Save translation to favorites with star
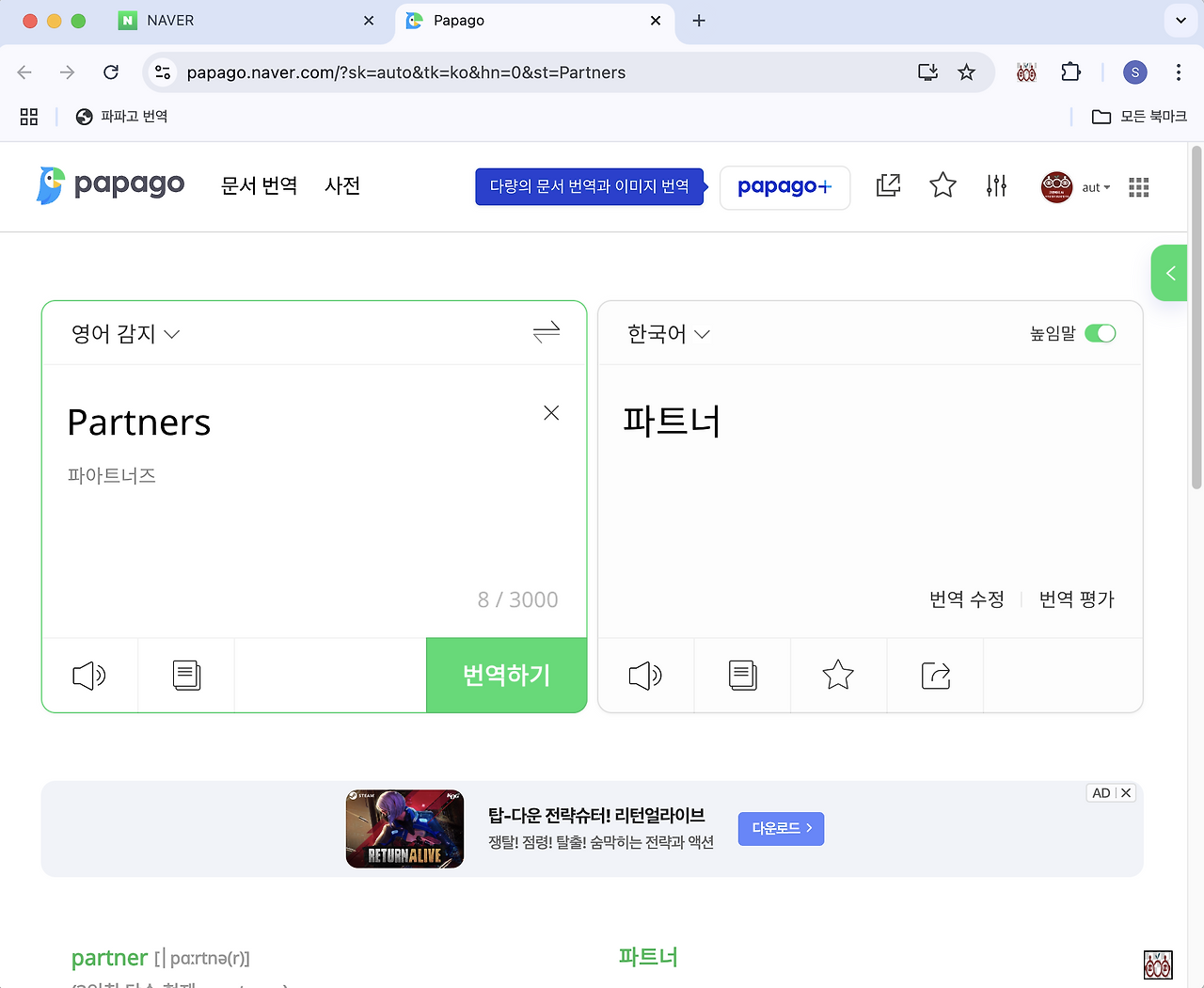Screen dimensions: 1204x988 (x=838, y=676)
